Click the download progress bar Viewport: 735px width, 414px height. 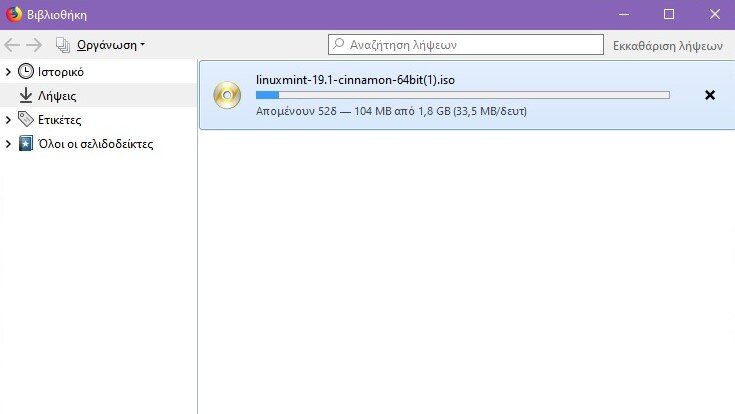pos(463,95)
